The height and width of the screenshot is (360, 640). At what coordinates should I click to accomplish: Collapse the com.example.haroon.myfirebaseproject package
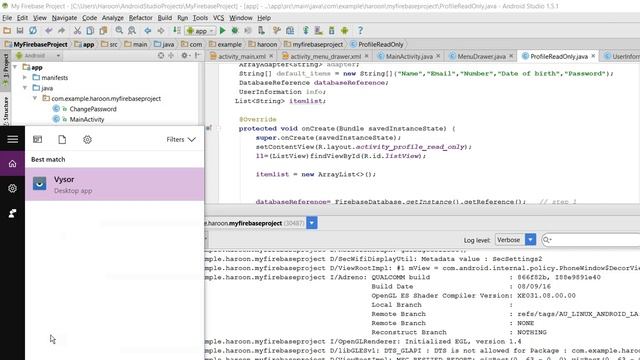tap(35, 98)
